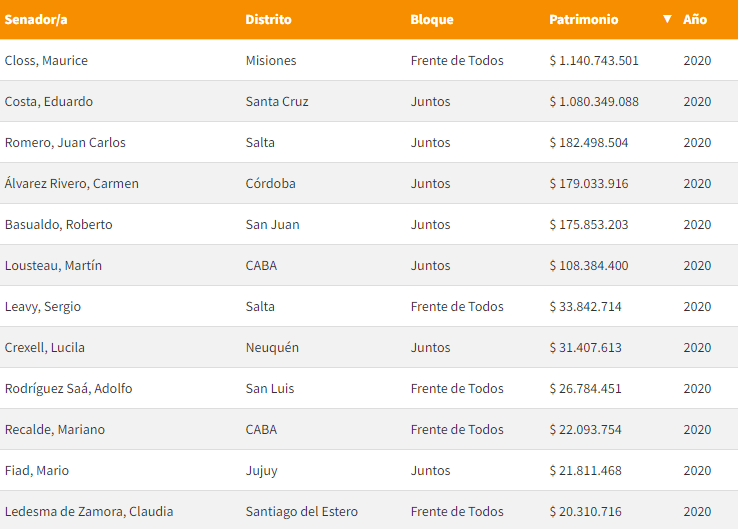739x529 pixels.
Task: Click the Patrimonio column header
Action: click(583, 19)
